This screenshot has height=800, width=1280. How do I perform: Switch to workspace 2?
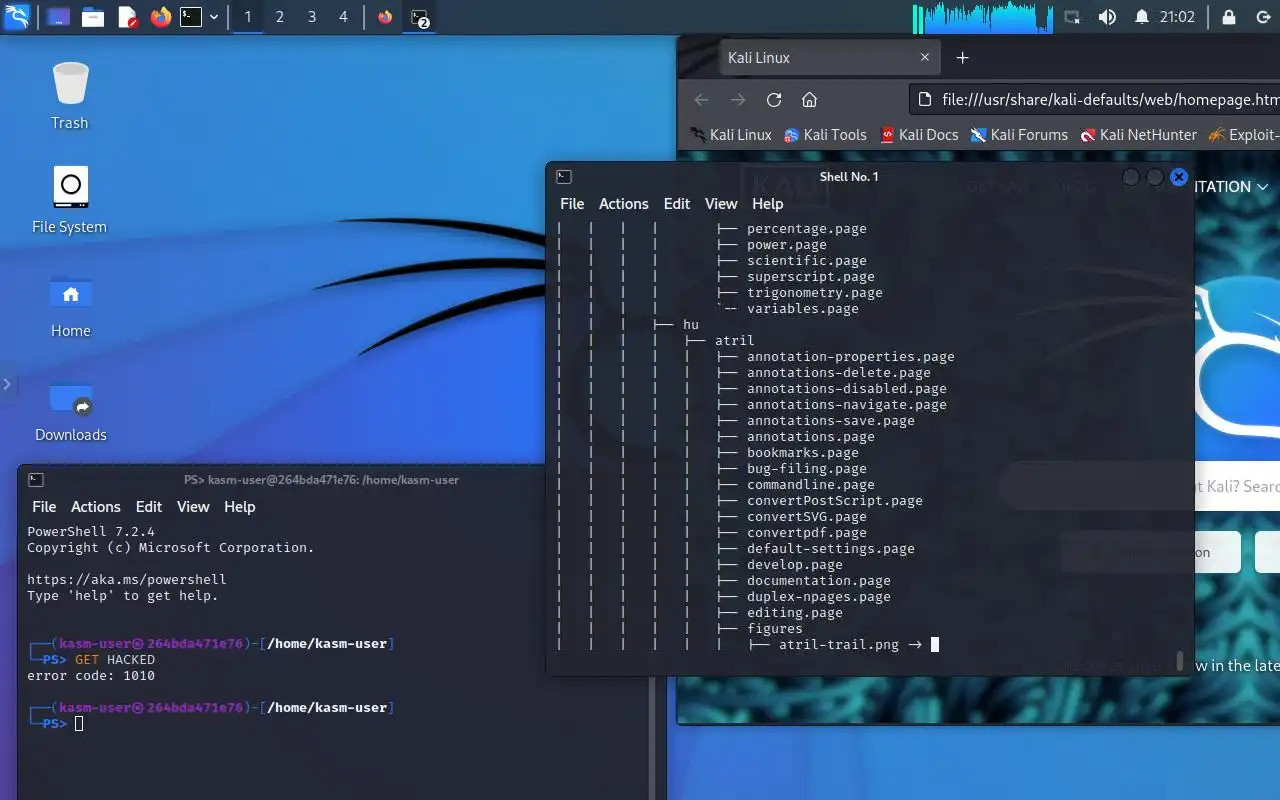coord(280,17)
